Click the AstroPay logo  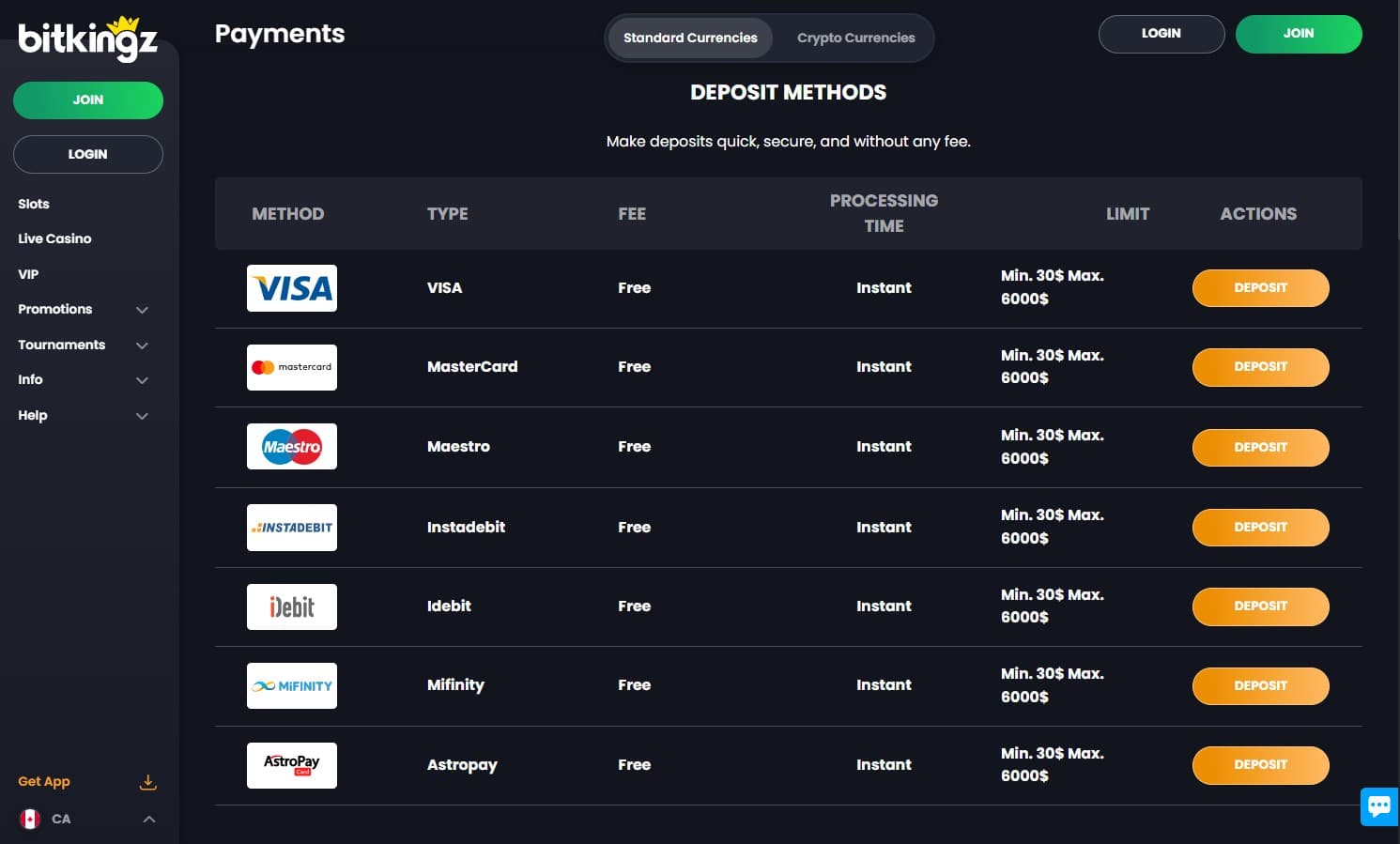pyautogui.click(x=292, y=765)
